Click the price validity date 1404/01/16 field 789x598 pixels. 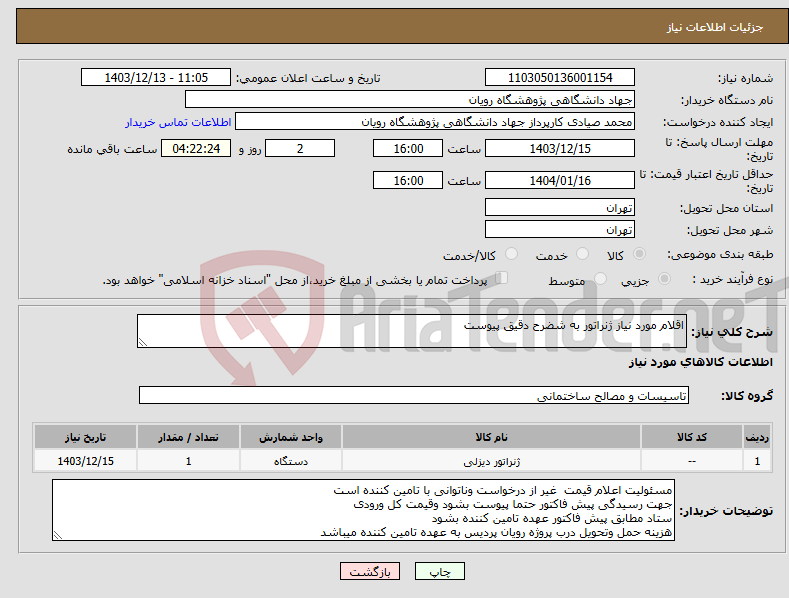pyautogui.click(x=560, y=180)
